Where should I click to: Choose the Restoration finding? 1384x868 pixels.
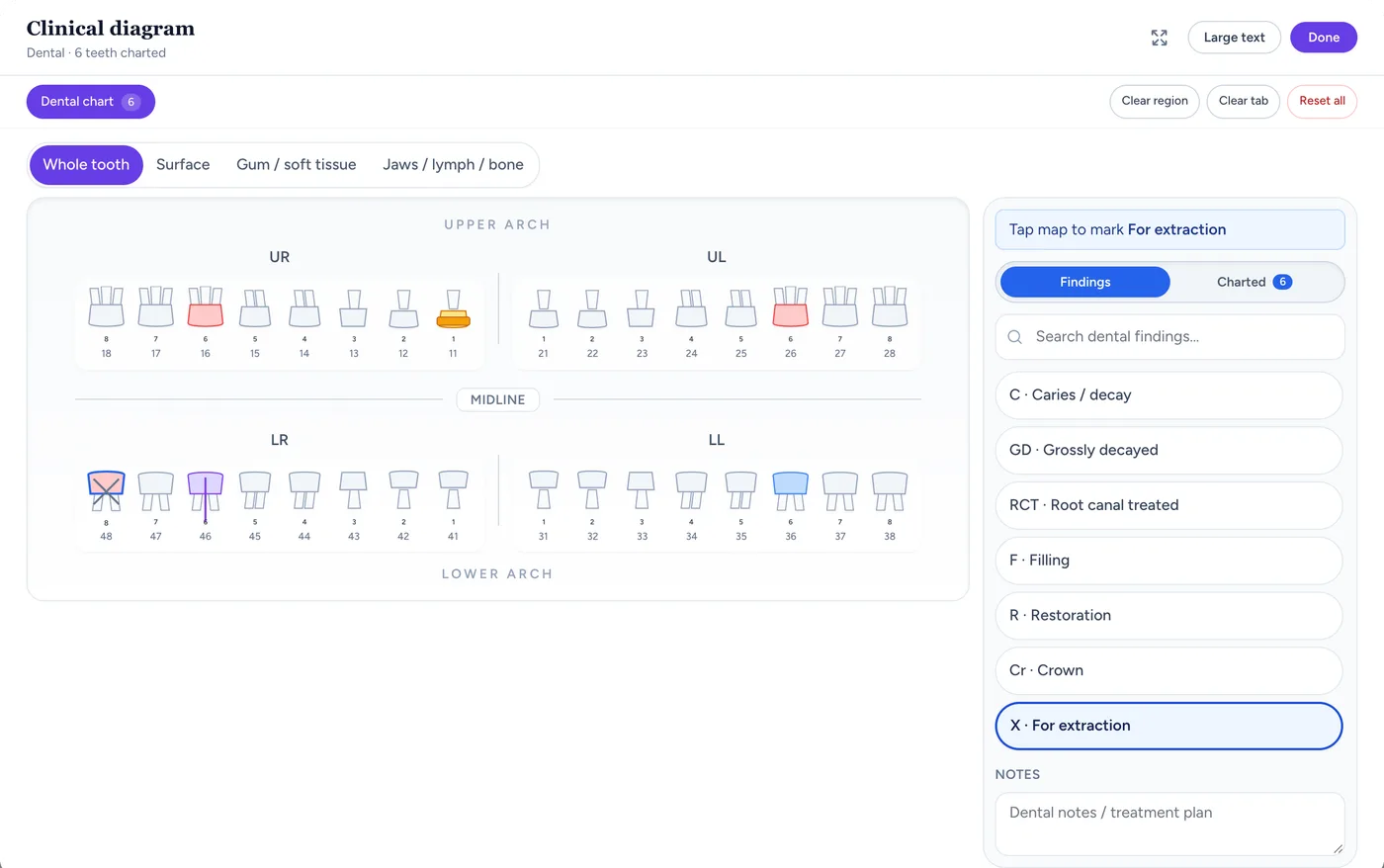pyautogui.click(x=1169, y=616)
